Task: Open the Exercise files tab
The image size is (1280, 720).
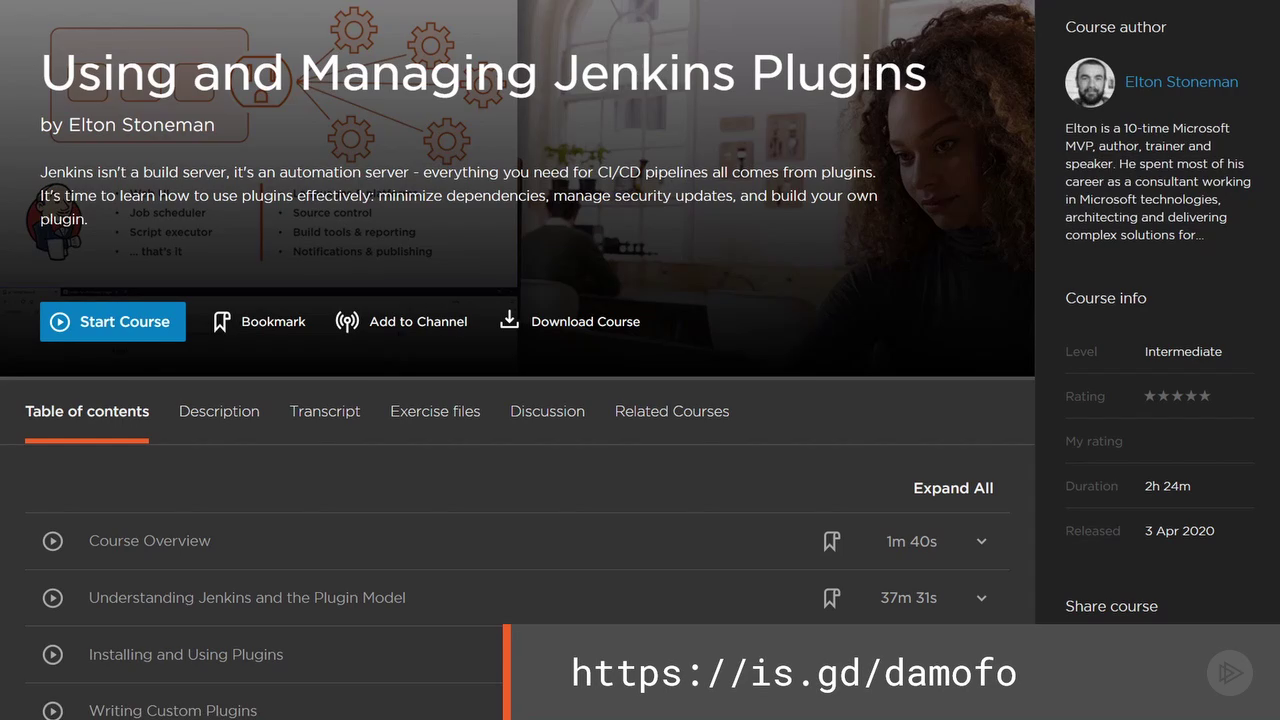Action: click(435, 411)
